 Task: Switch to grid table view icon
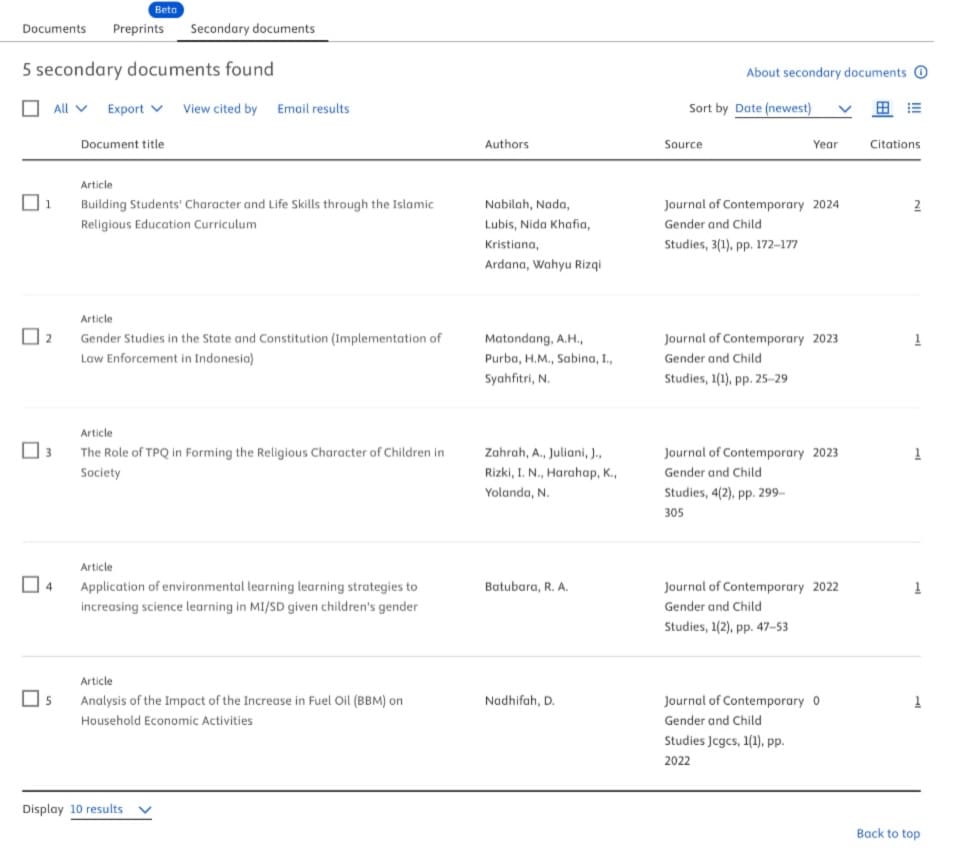pos(883,108)
